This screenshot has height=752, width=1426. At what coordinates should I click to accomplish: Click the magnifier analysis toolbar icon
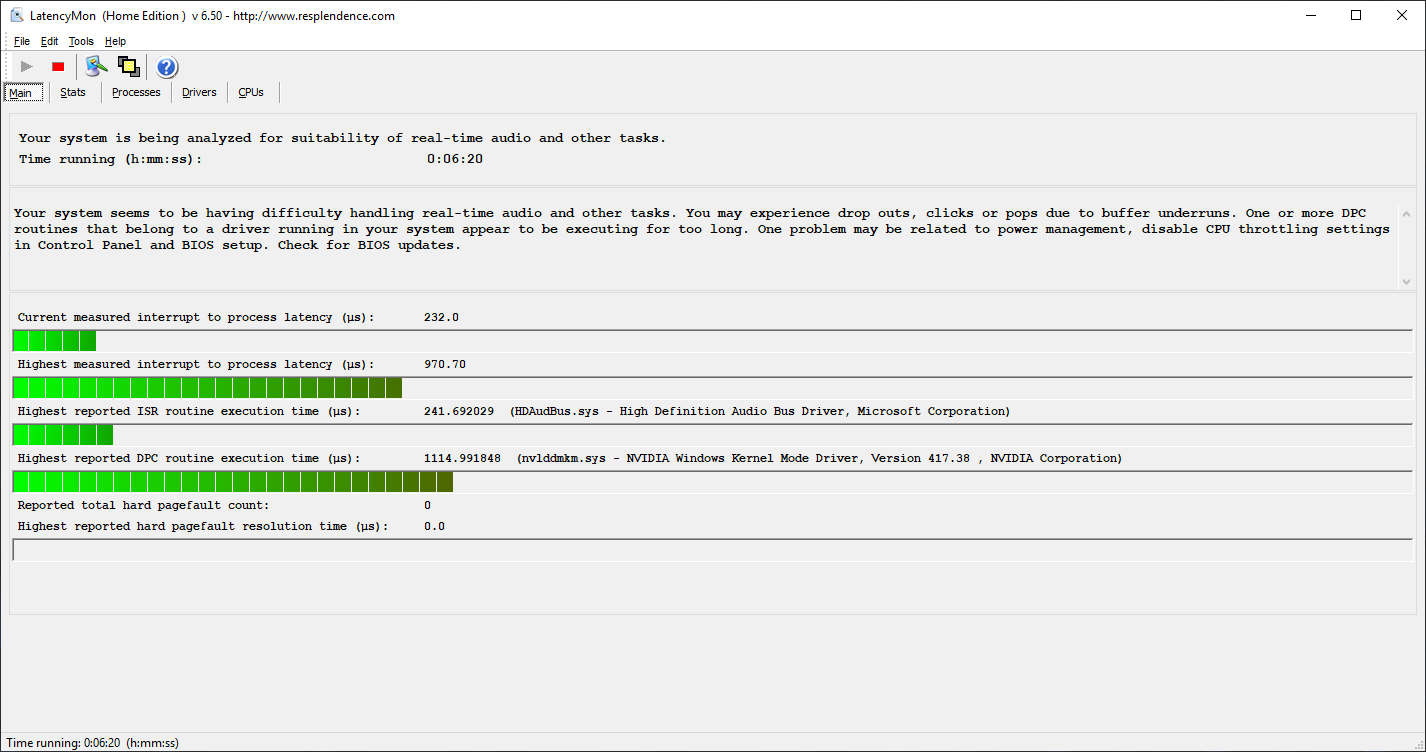[96, 67]
